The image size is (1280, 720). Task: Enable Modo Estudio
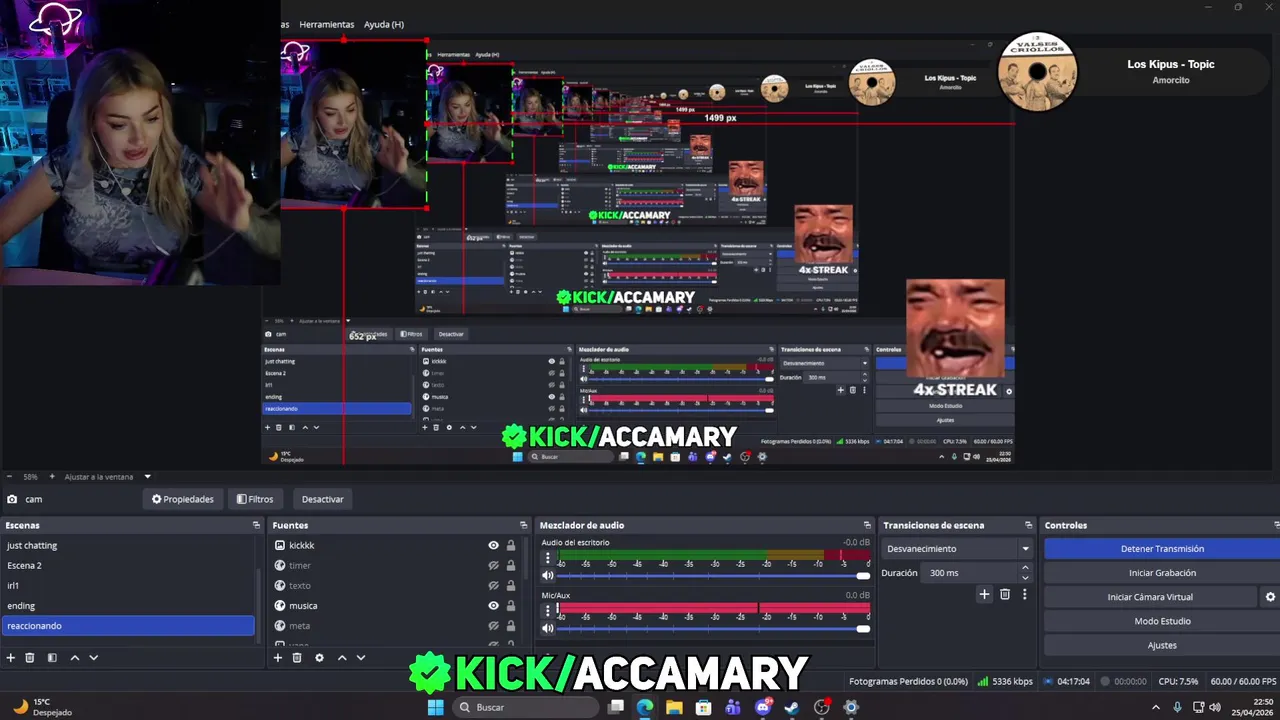pos(1162,621)
